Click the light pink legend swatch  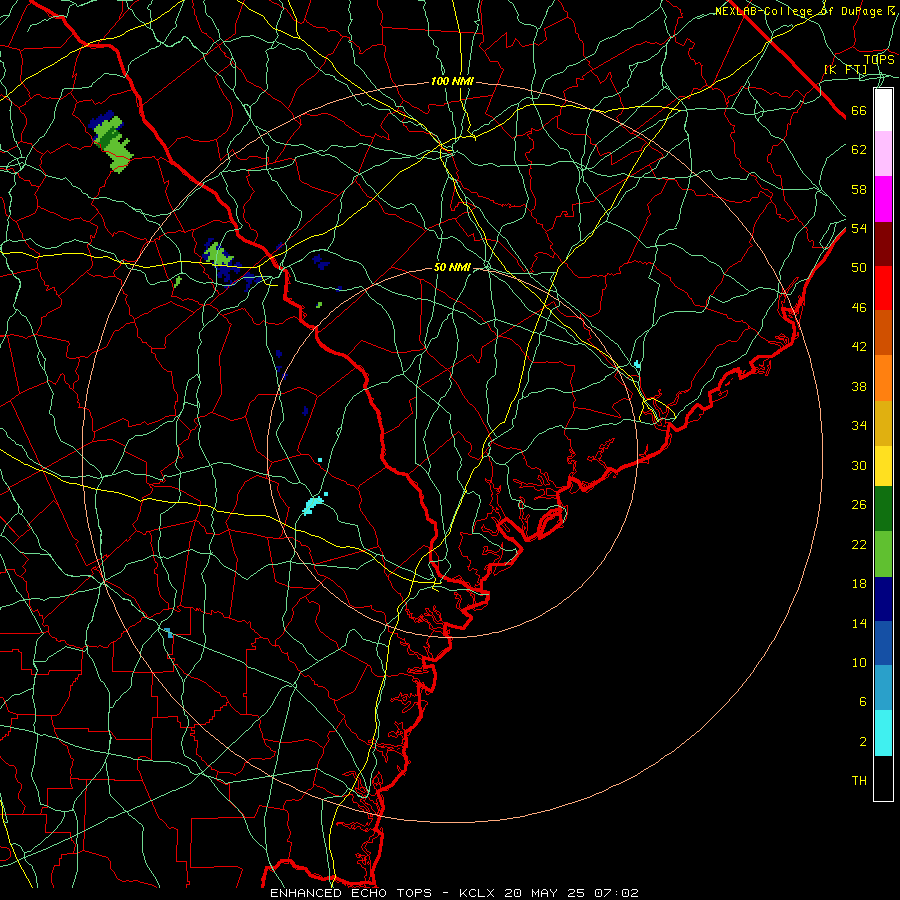pos(883,154)
